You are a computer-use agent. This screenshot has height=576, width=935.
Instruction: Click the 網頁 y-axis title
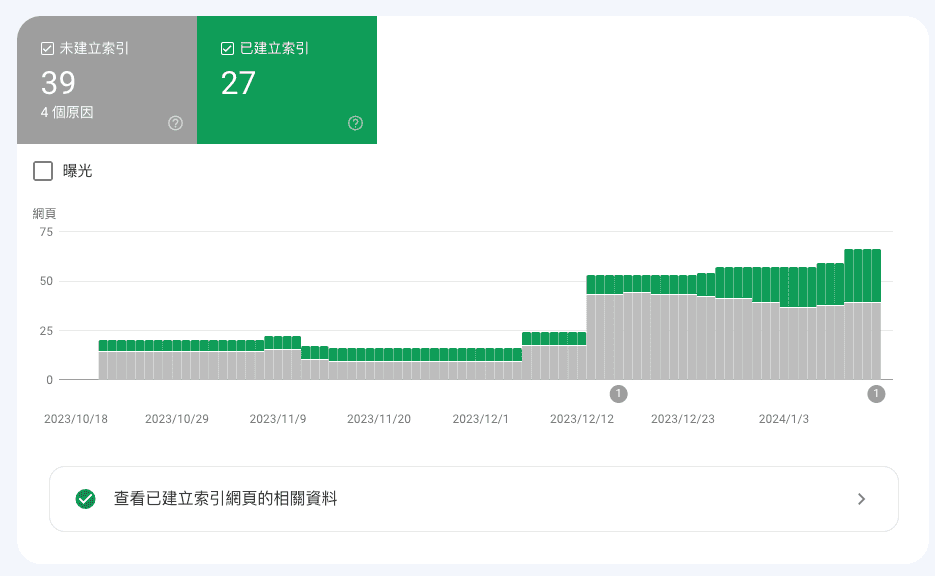tap(44, 213)
